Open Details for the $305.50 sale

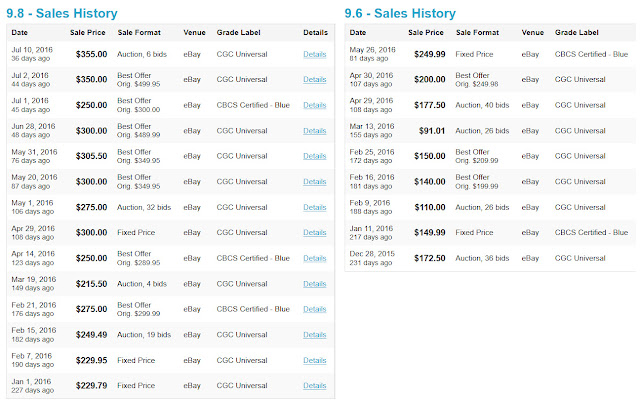[x=315, y=156]
